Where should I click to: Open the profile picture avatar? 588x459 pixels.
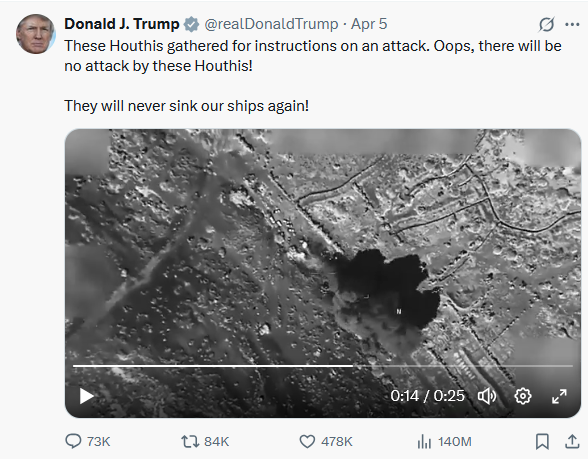coord(36,34)
